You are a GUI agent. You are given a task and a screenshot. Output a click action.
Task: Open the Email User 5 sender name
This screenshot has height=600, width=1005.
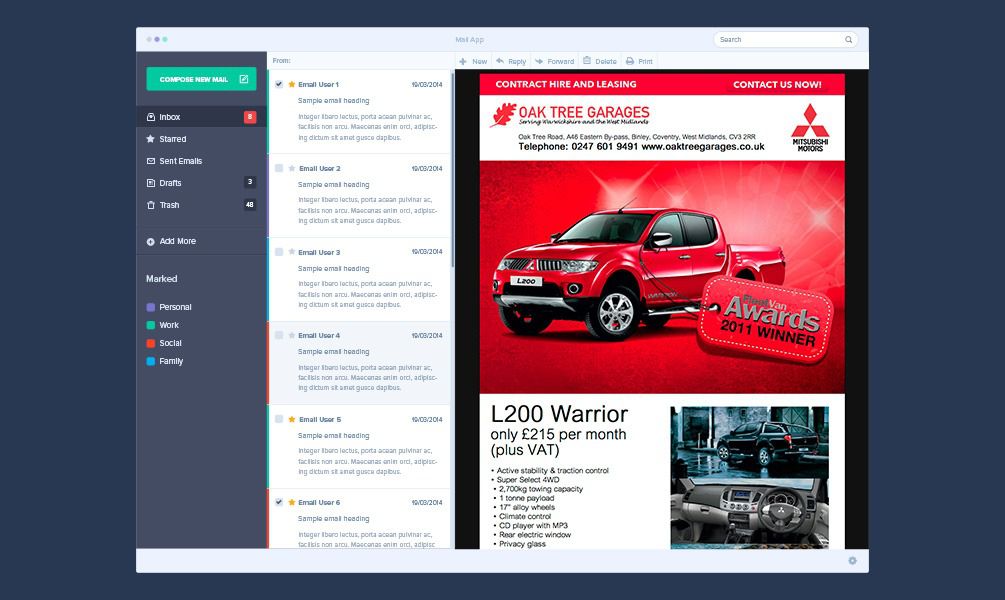click(x=320, y=420)
